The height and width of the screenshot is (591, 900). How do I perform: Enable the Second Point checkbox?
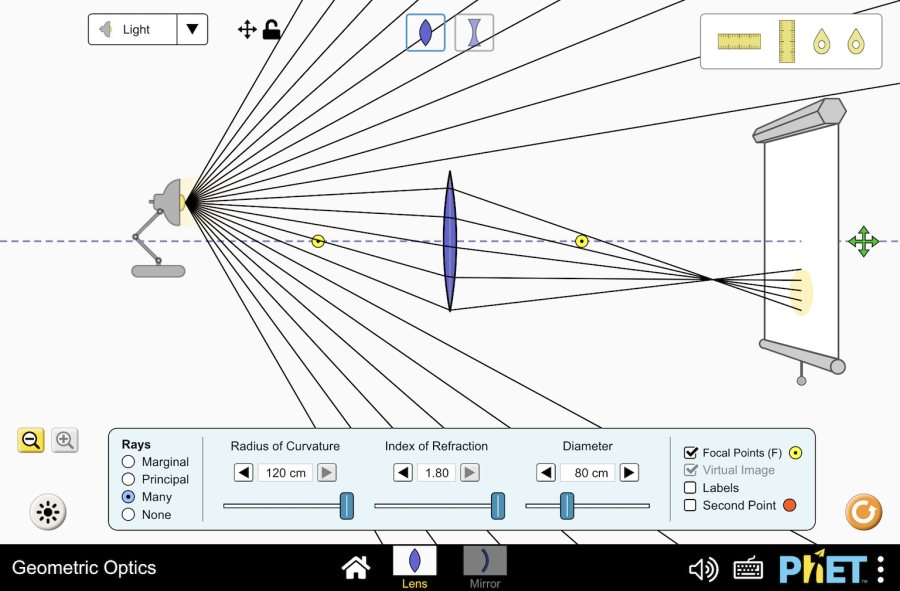click(x=690, y=506)
